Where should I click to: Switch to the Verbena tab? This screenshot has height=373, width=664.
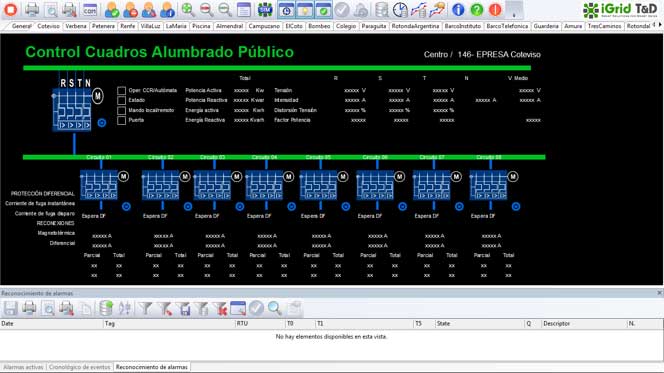[76, 26]
